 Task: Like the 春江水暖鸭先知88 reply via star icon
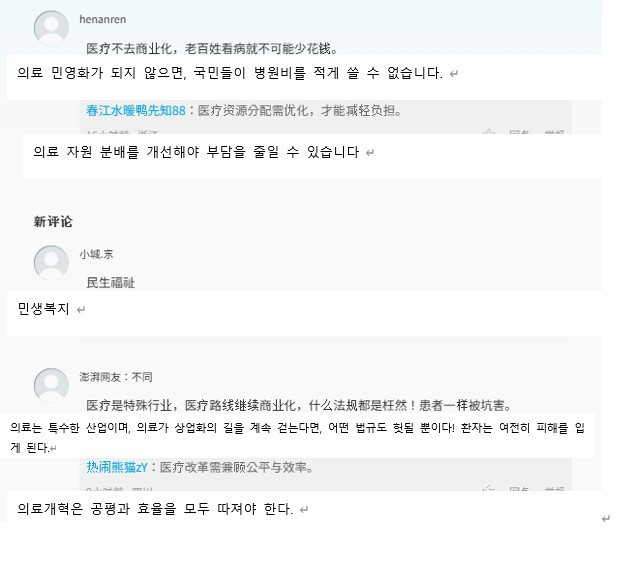(488, 132)
